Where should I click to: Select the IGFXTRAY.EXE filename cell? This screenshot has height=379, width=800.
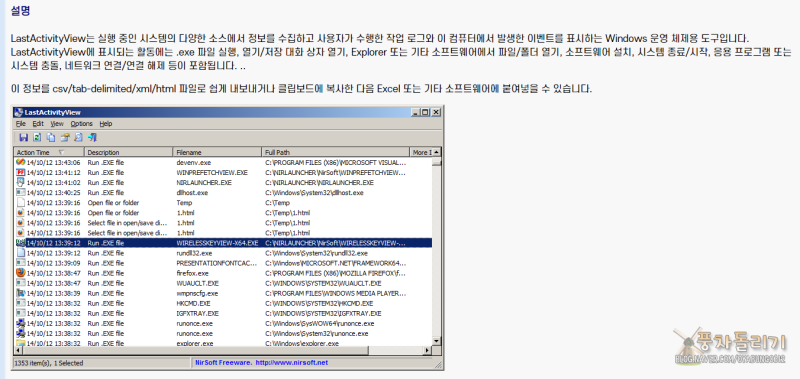(197, 313)
